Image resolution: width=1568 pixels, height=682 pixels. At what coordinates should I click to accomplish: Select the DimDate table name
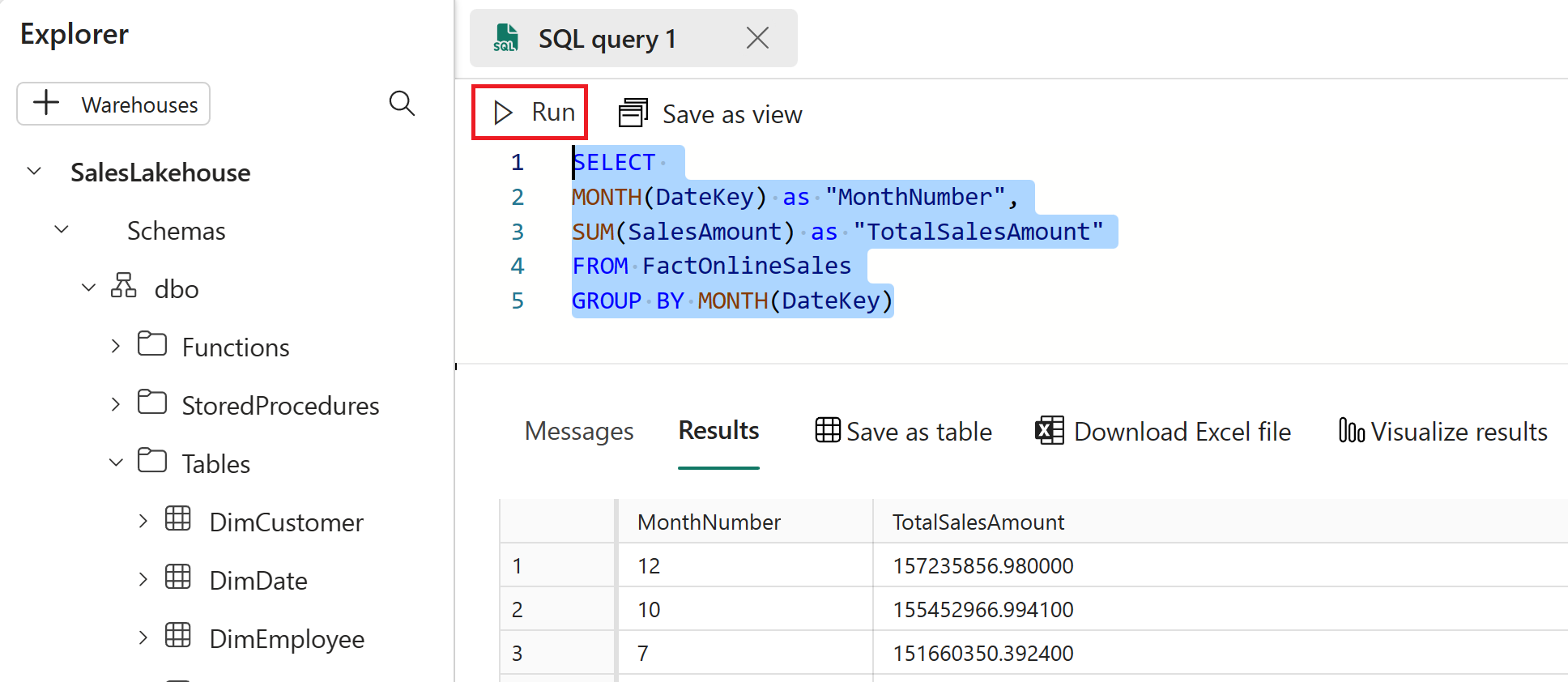[x=258, y=581]
